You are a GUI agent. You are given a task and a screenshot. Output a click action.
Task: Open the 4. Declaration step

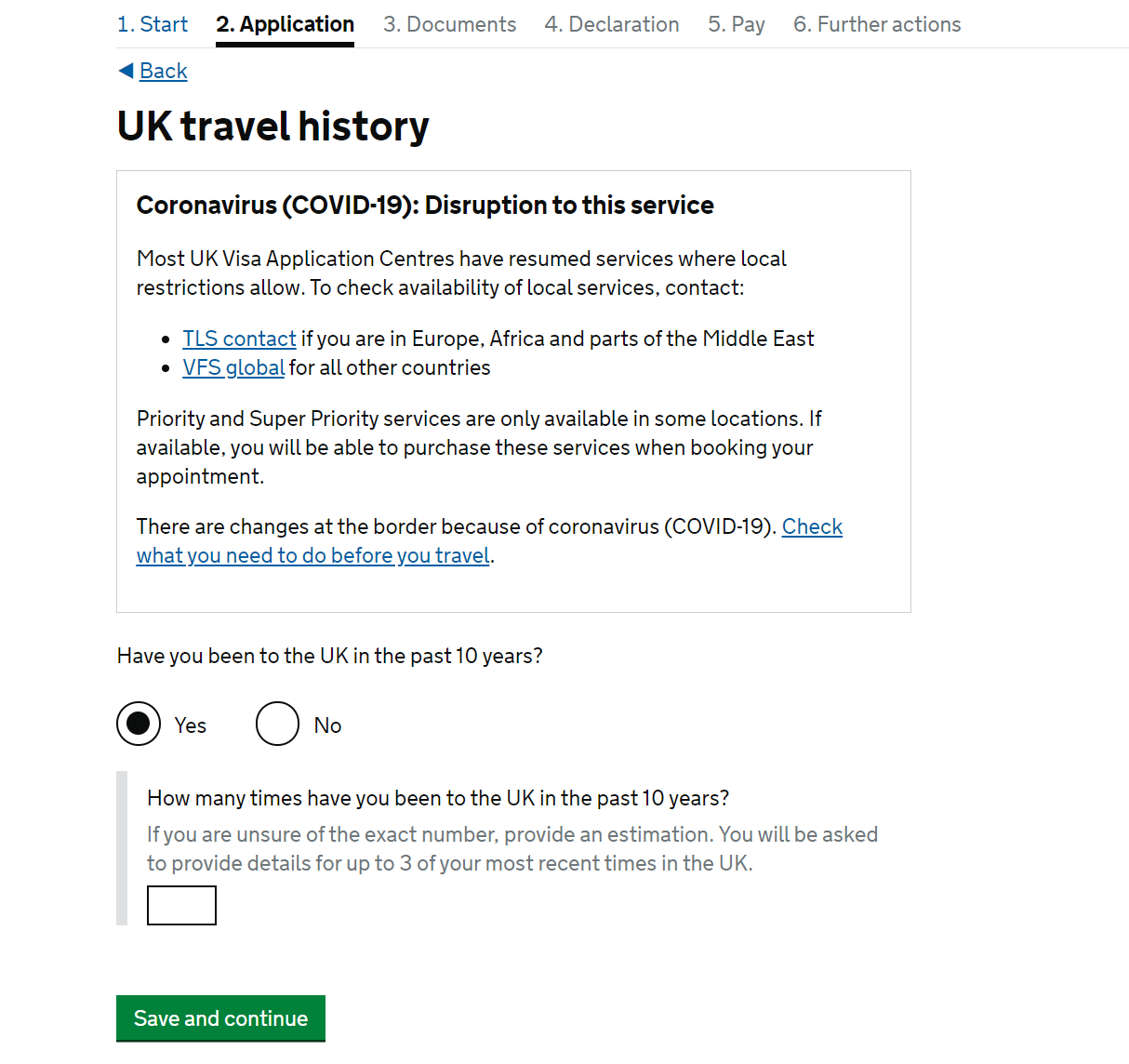coord(612,24)
